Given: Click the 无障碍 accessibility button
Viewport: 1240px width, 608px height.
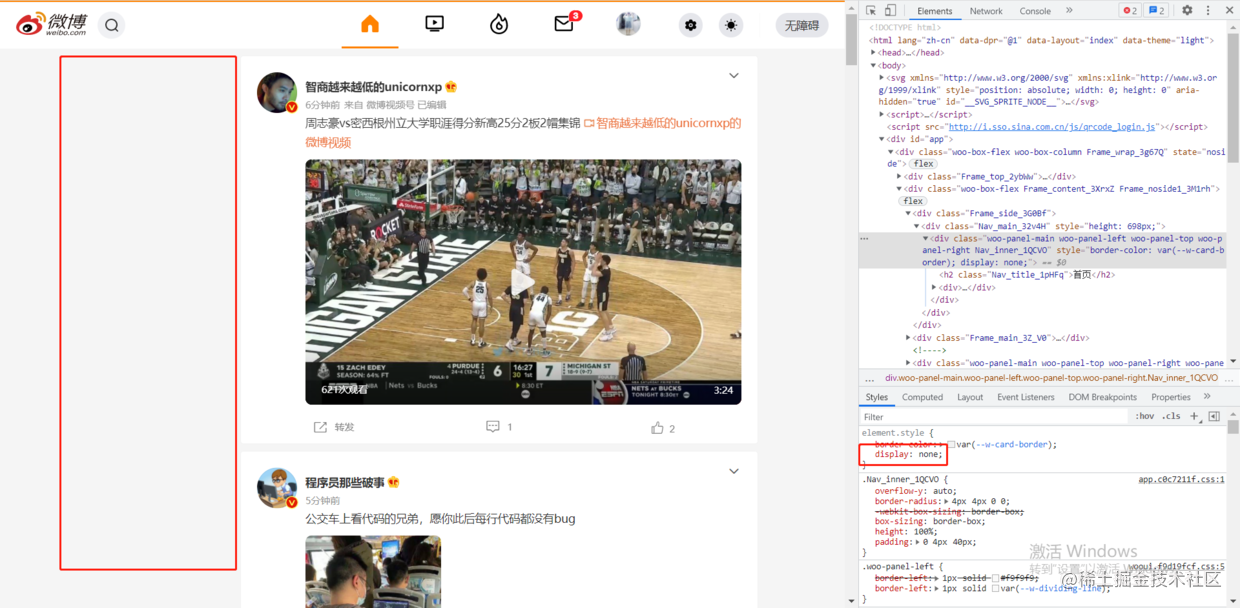Looking at the screenshot, I should [802, 25].
